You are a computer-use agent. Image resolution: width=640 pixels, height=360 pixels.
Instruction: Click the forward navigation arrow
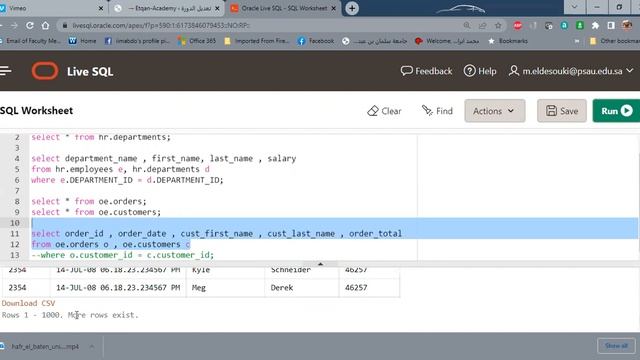pos(14,25)
